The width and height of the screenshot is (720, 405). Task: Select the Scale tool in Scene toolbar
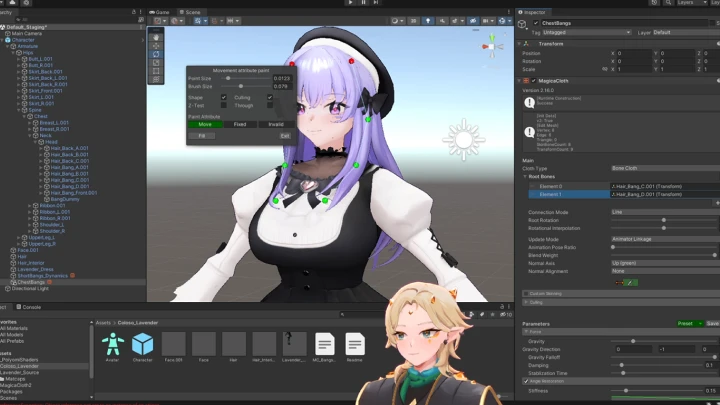click(x=156, y=62)
